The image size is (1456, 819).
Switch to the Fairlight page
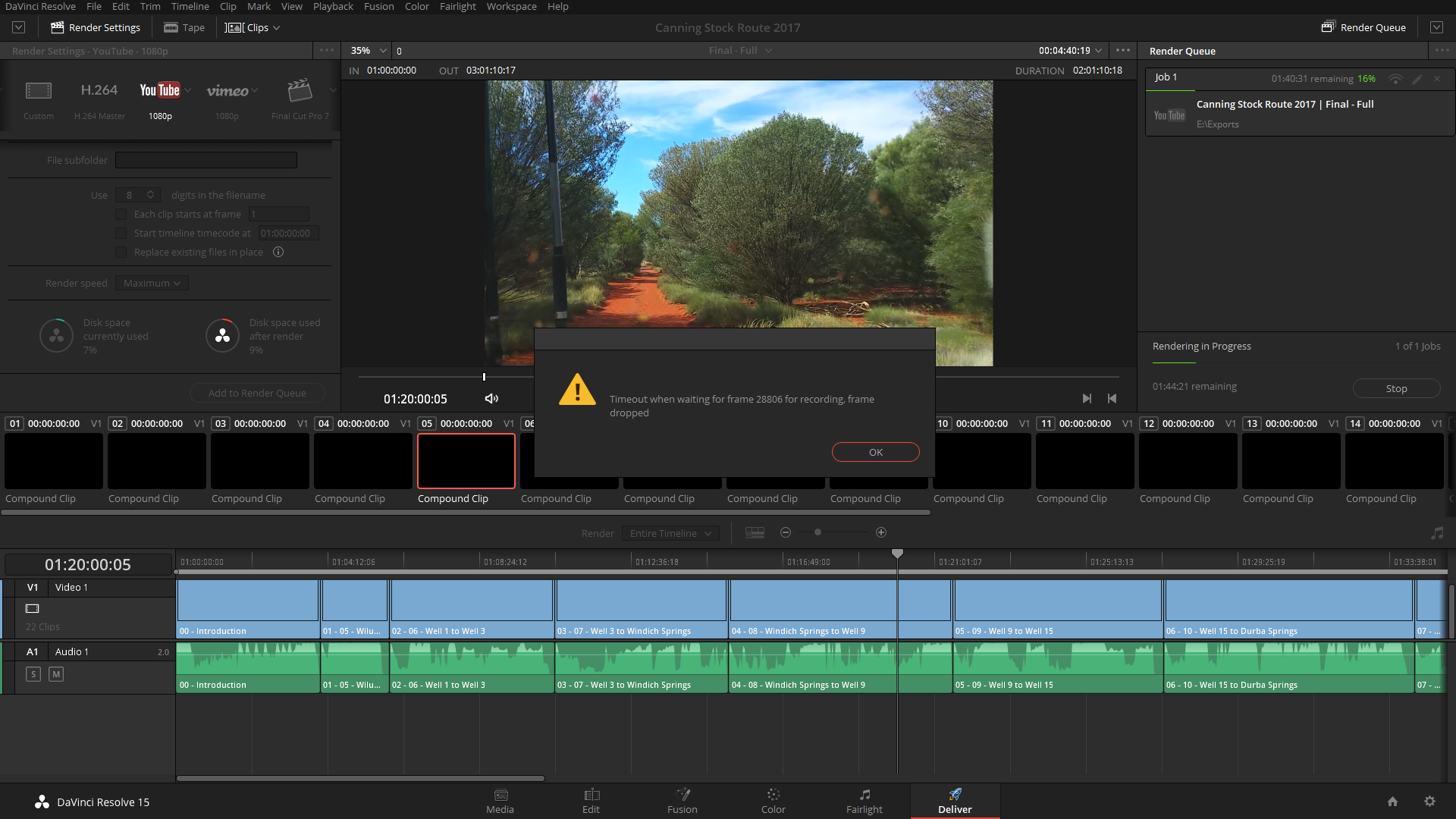click(x=864, y=801)
